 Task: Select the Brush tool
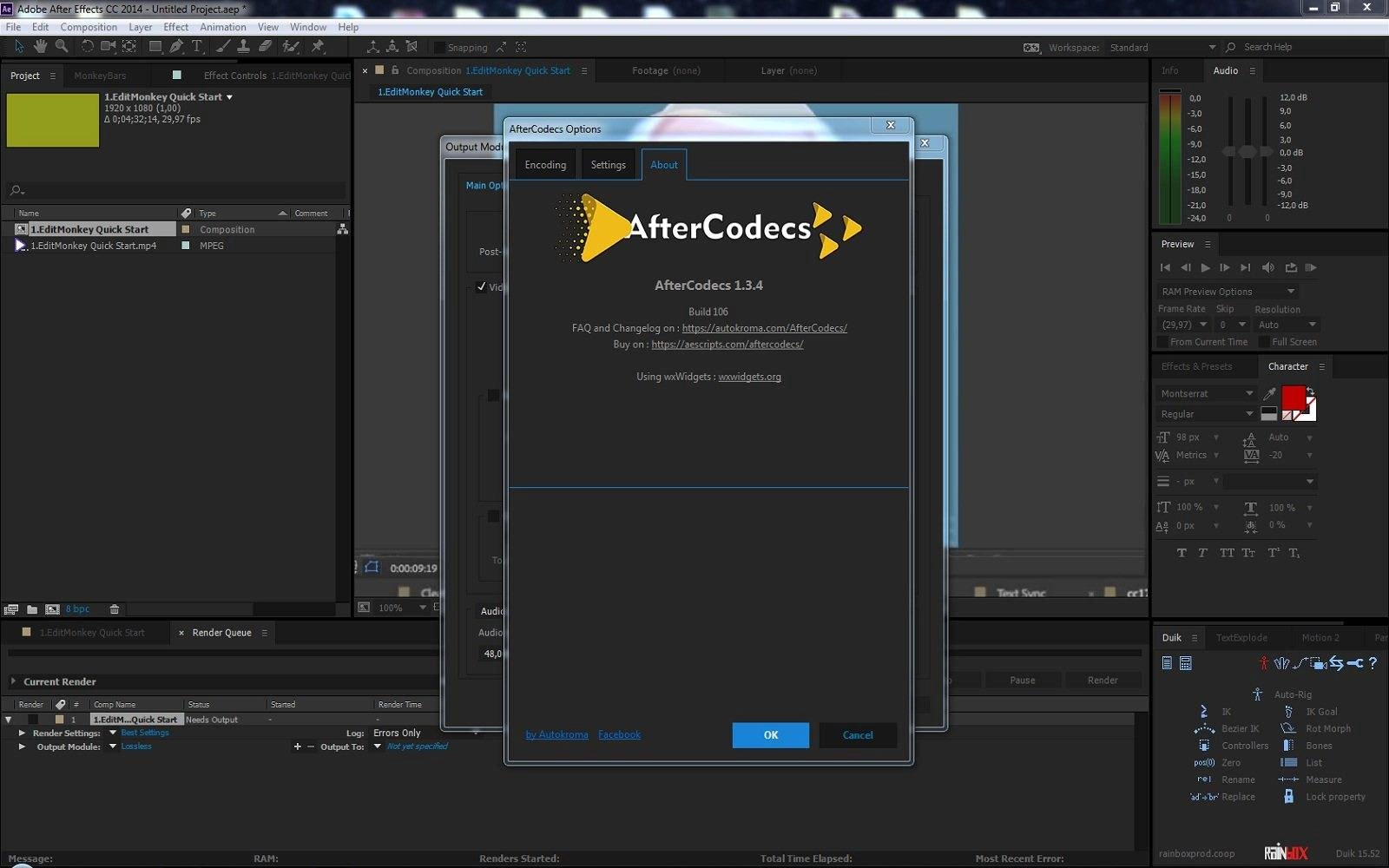pos(223,47)
